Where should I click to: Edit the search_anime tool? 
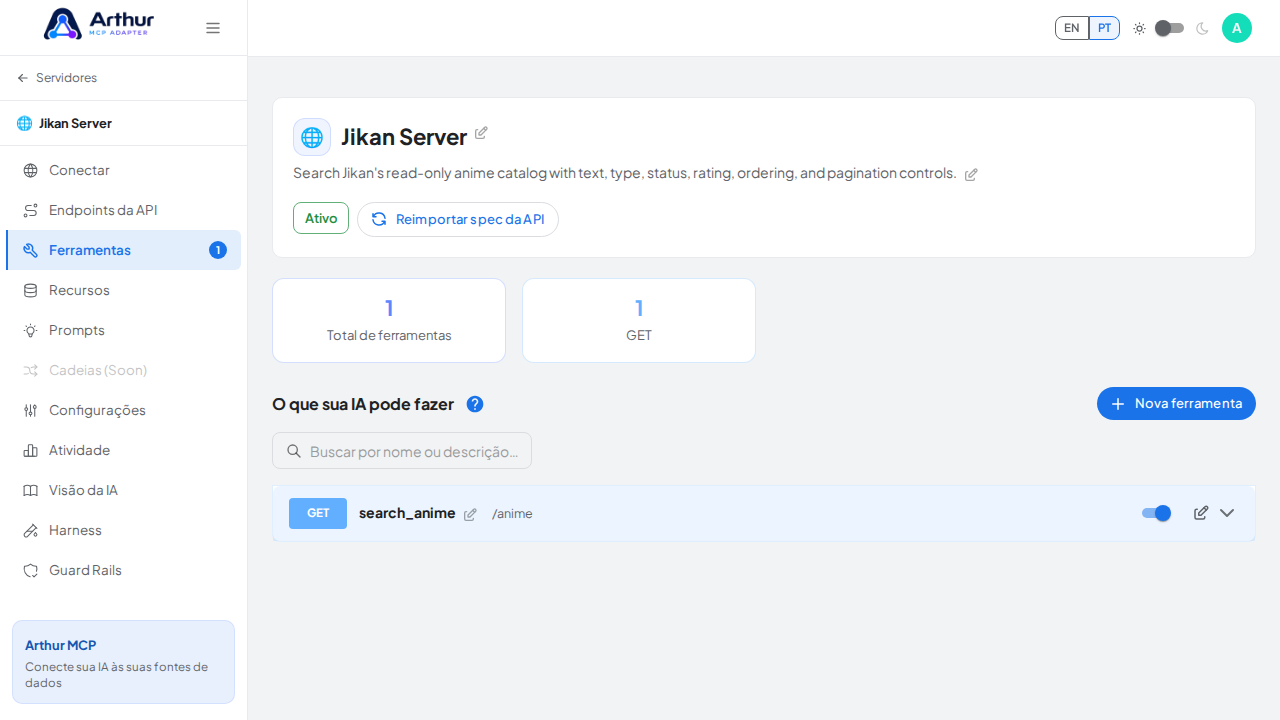tap(1201, 513)
